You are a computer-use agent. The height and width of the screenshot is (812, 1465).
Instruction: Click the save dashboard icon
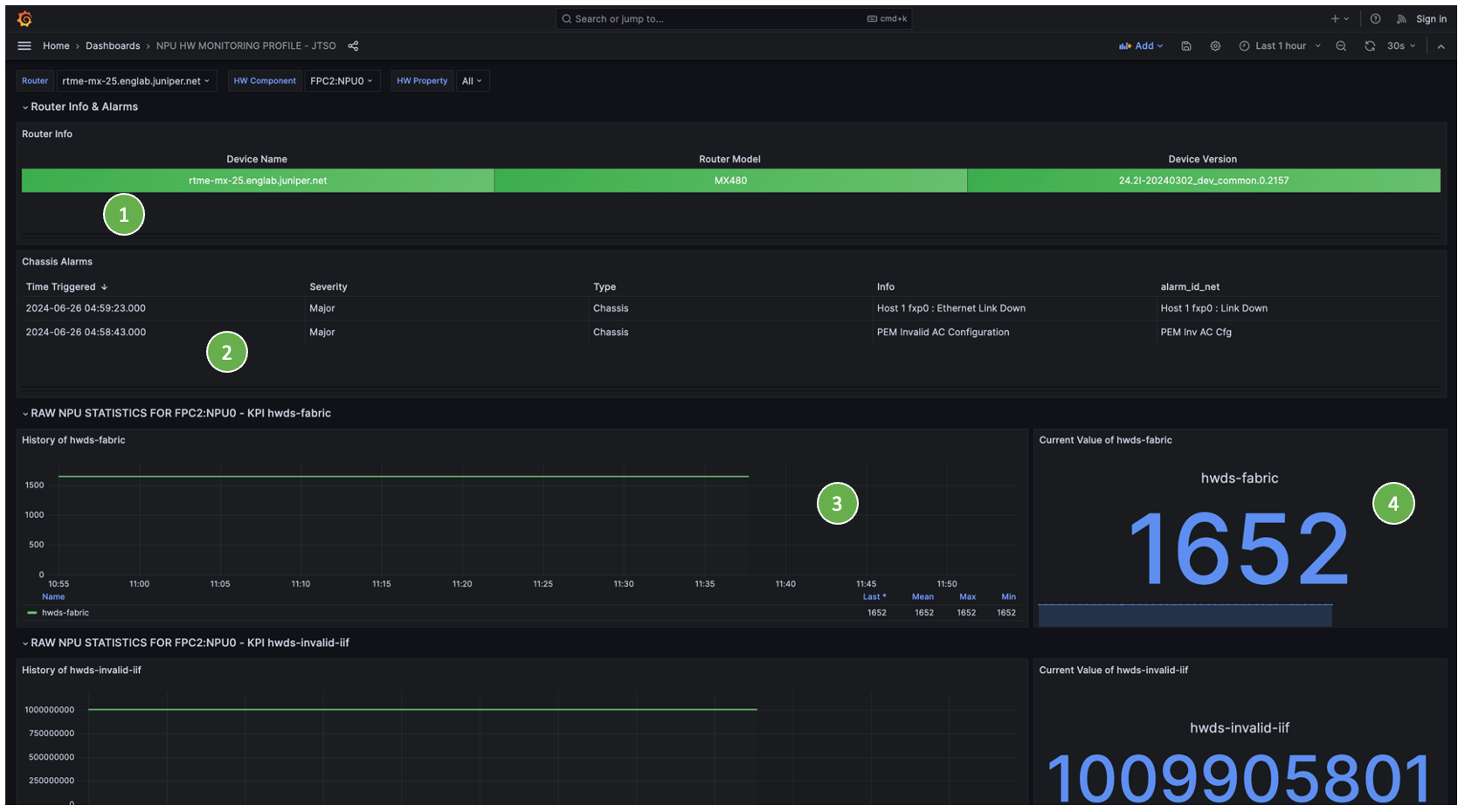1186,46
